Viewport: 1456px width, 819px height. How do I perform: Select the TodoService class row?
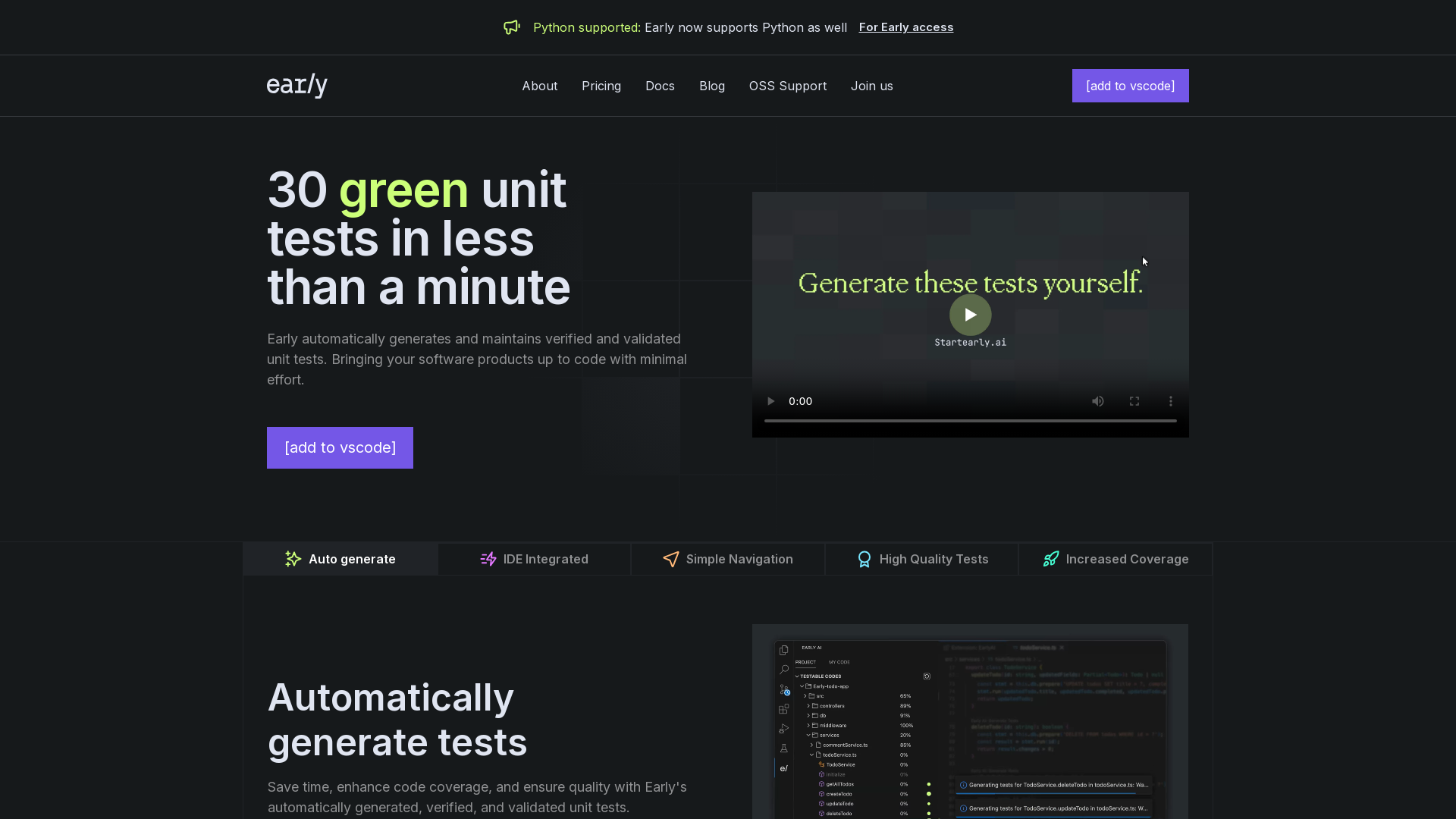coord(862,764)
